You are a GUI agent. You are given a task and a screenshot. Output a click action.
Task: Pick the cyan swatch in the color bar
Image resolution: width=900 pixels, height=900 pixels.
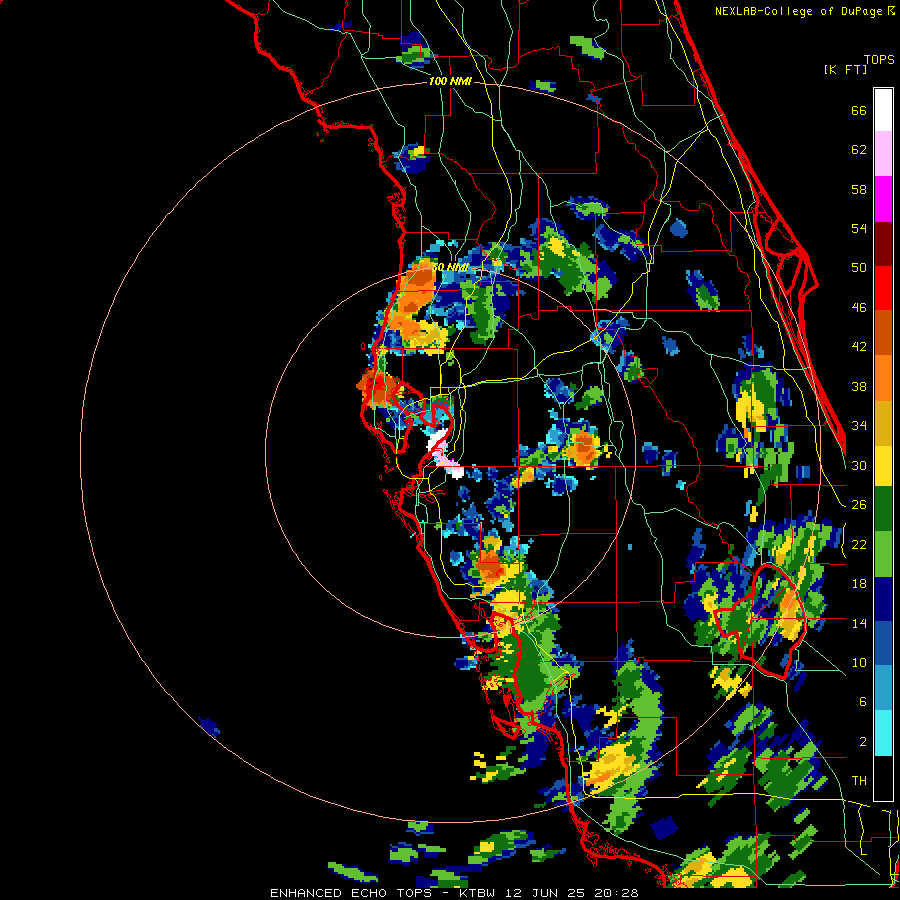[x=883, y=733]
